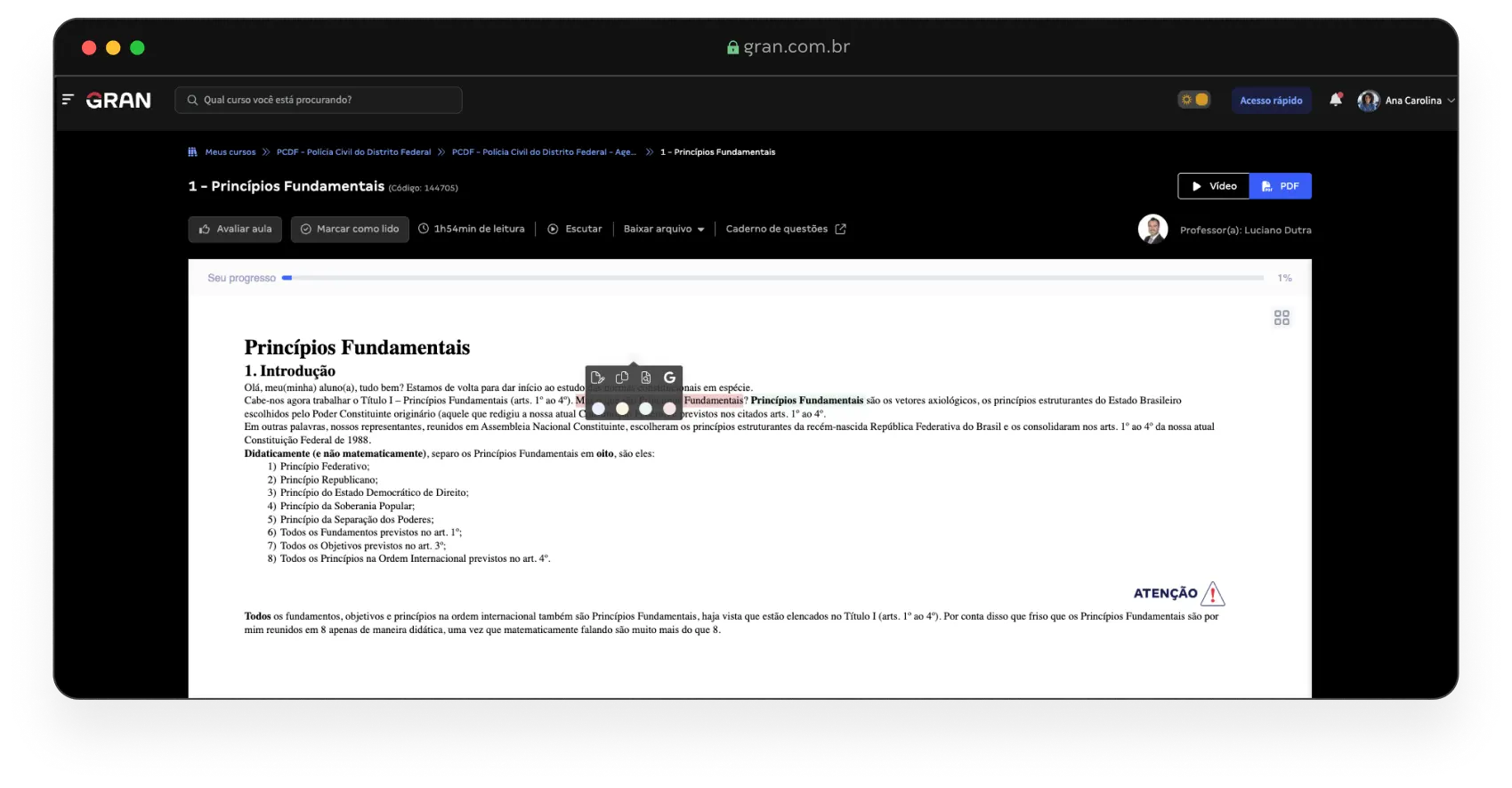Choose the yellow highlight color

[x=622, y=409]
